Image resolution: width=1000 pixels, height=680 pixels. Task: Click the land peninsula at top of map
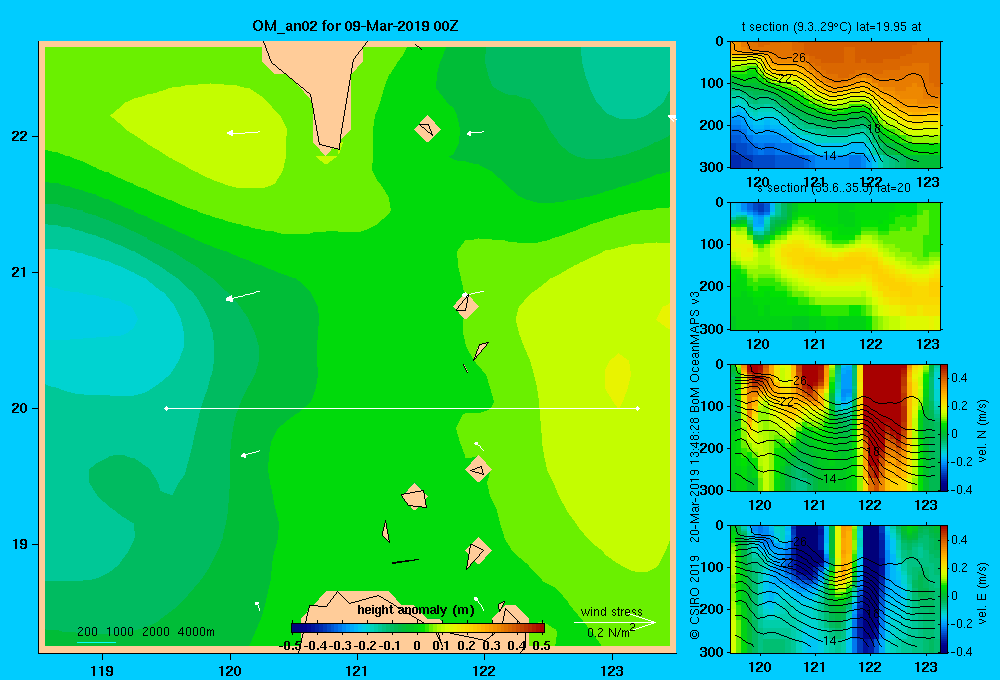click(x=317, y=96)
